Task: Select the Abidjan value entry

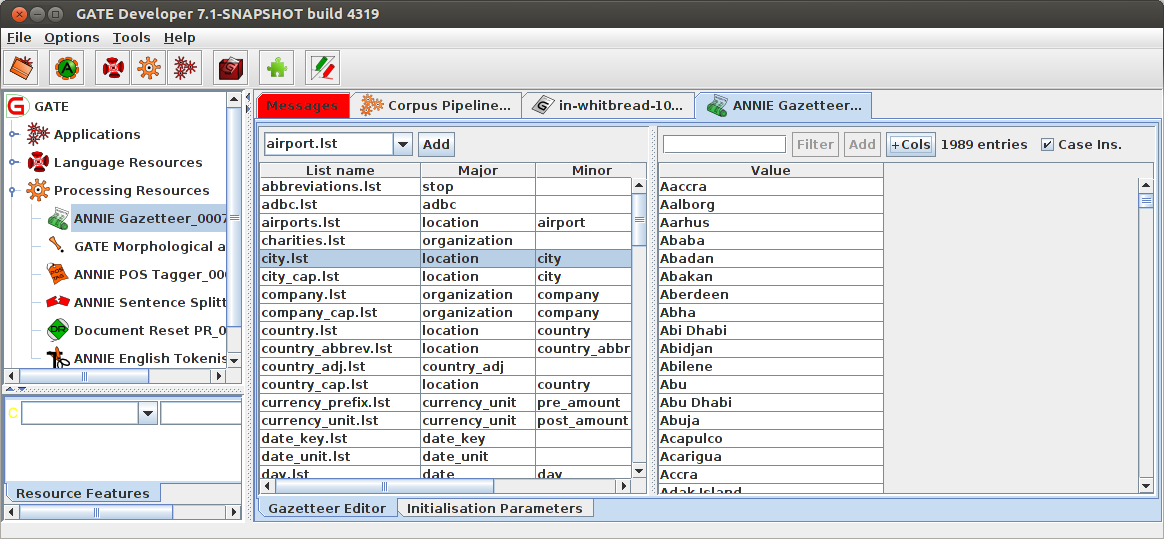Action: [771, 348]
